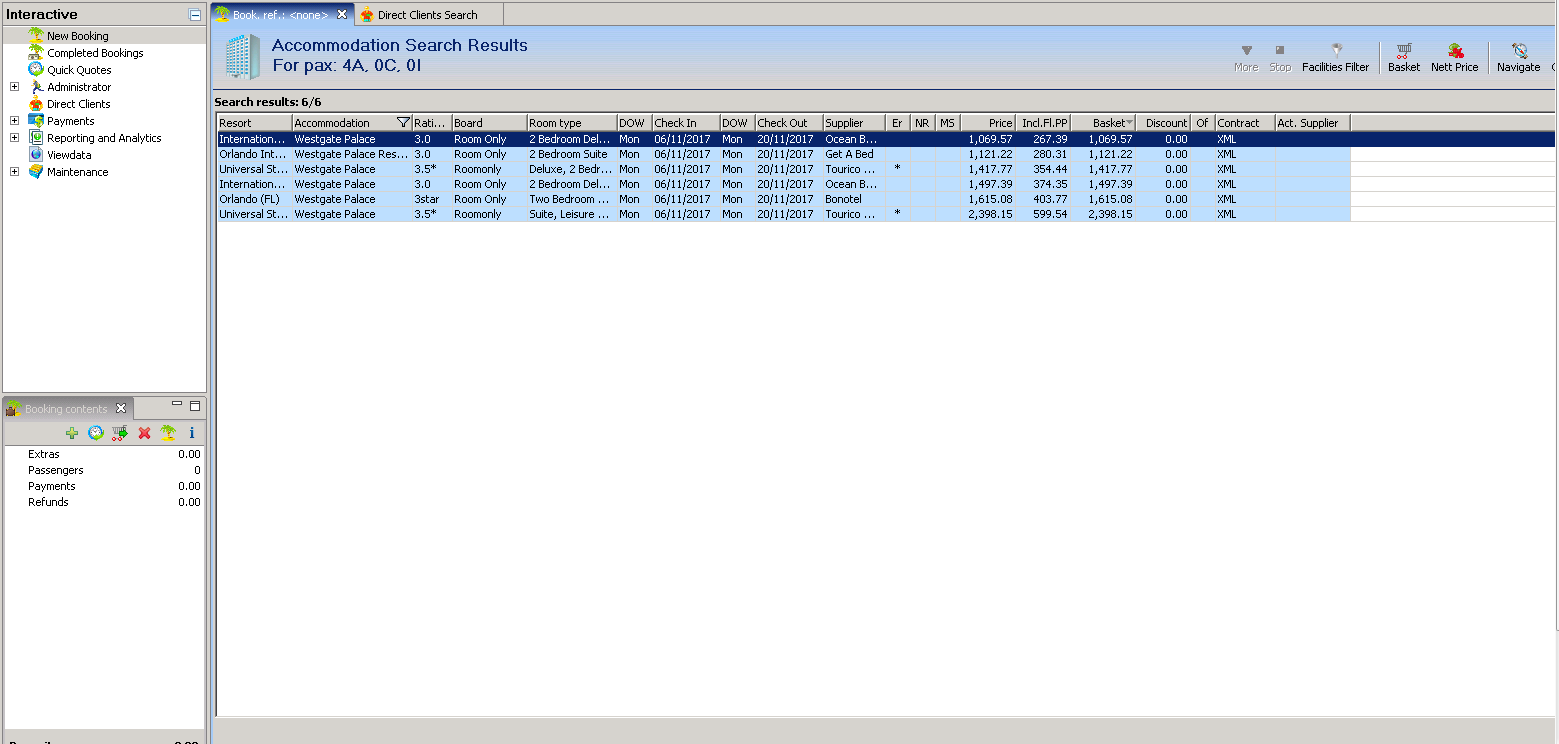The width and height of the screenshot is (1559, 744).
Task: Click the green plus icon in Booking contents
Action: 72,433
